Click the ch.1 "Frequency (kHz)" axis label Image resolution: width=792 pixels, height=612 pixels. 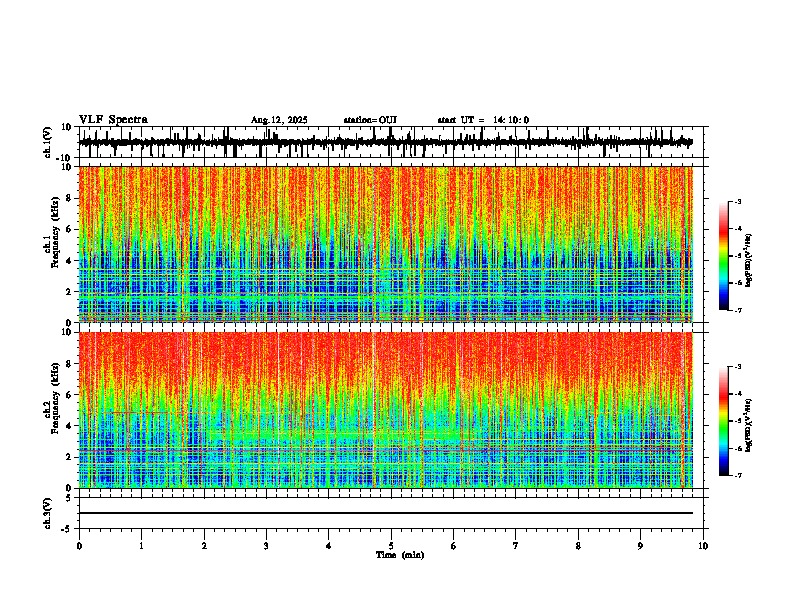(55, 233)
